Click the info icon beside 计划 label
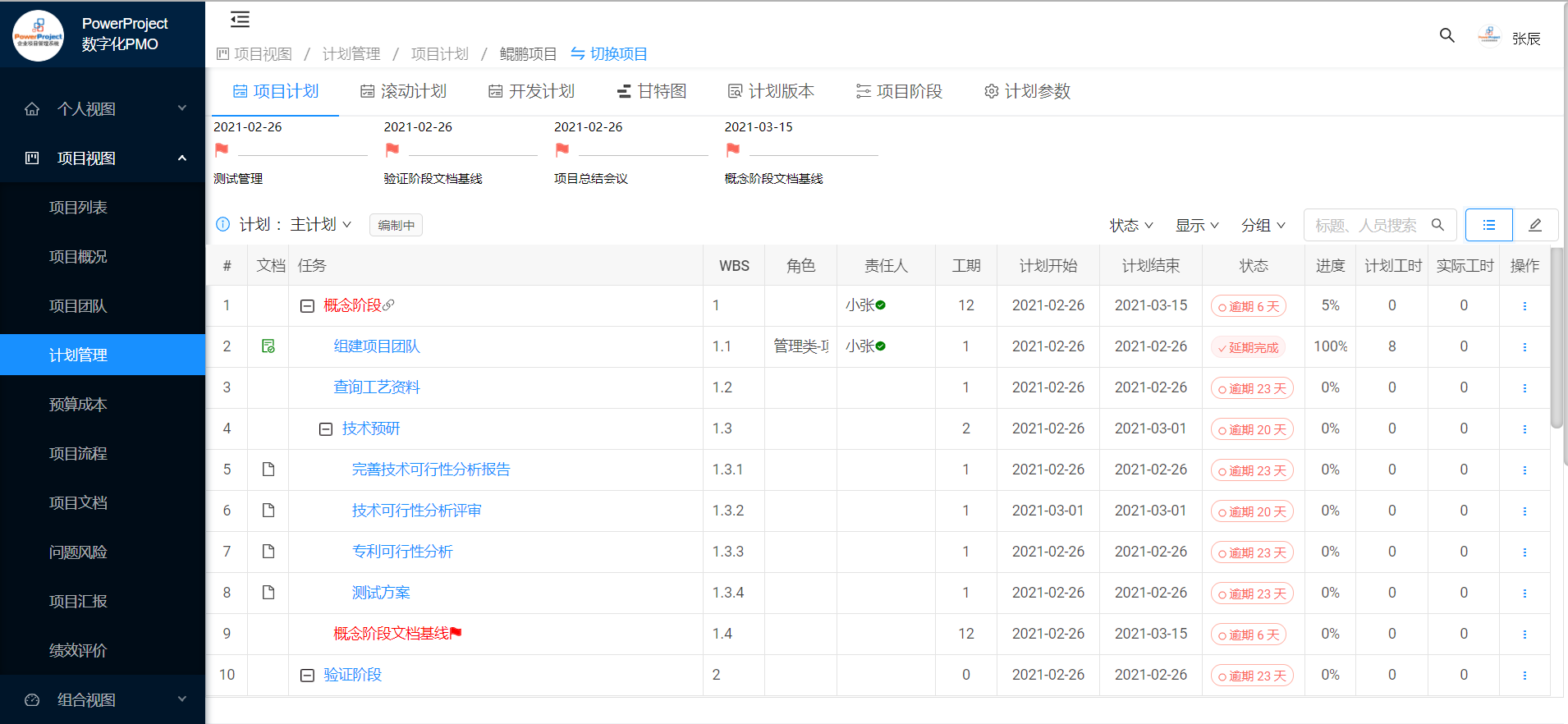Image resolution: width=1568 pixels, height=724 pixels. [222, 224]
